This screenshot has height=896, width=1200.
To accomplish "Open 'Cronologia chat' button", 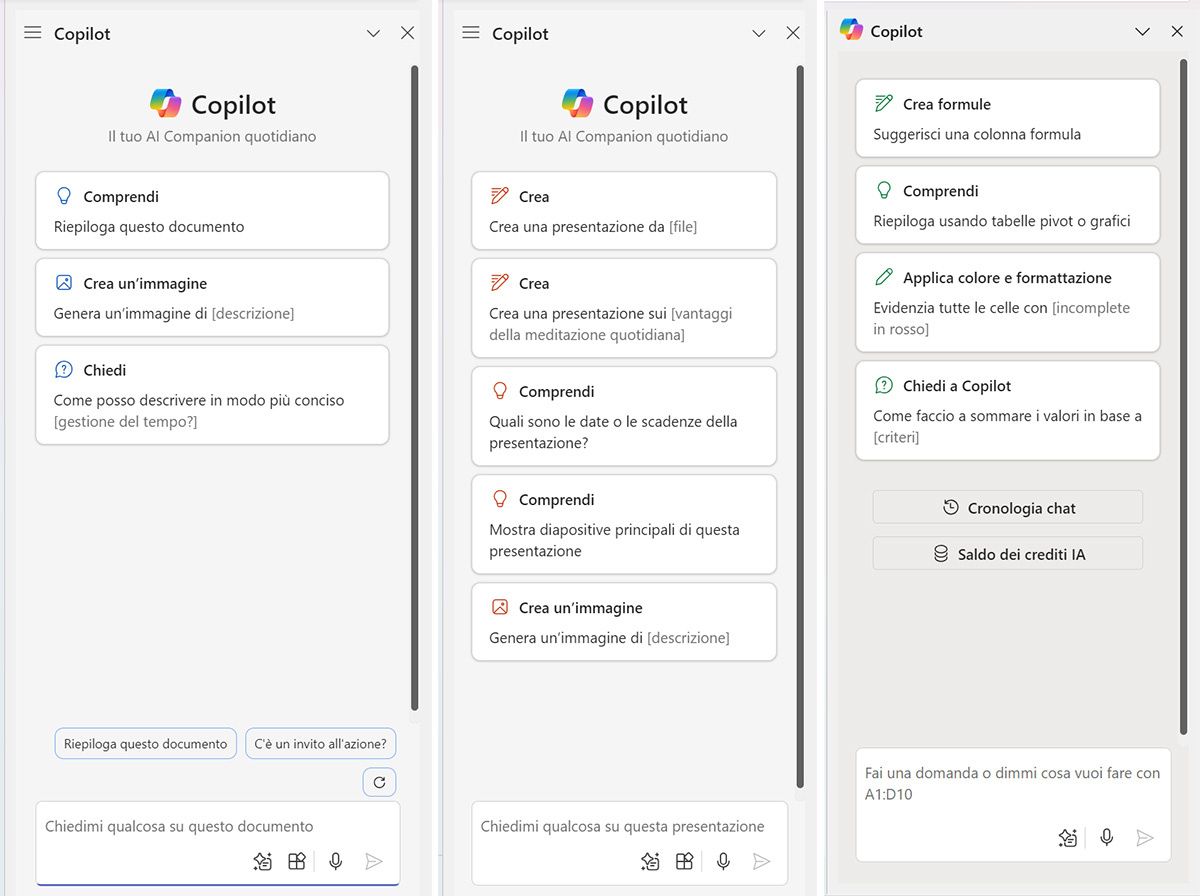I will click(x=1007, y=508).
